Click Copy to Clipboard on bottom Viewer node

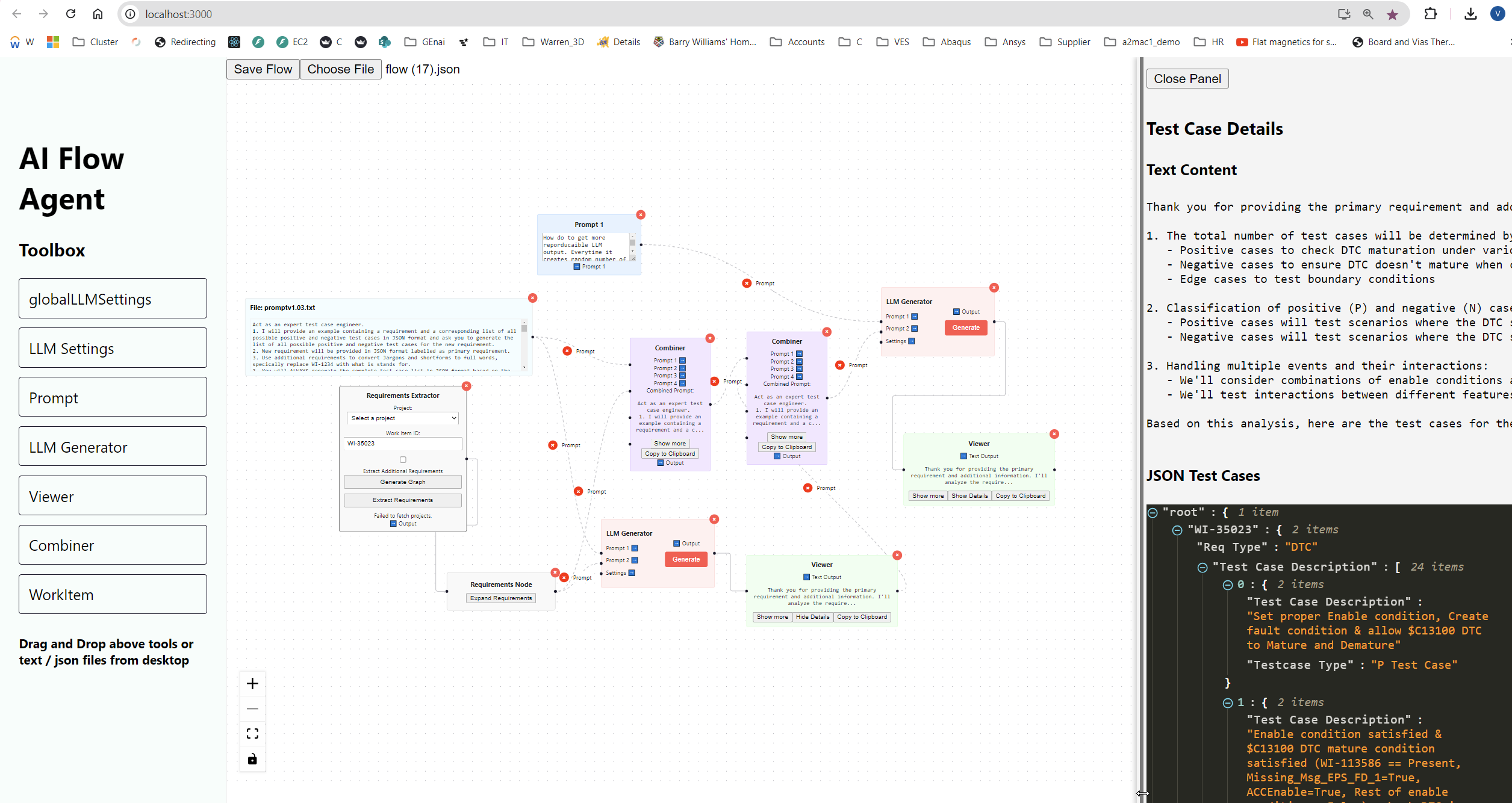862,617
